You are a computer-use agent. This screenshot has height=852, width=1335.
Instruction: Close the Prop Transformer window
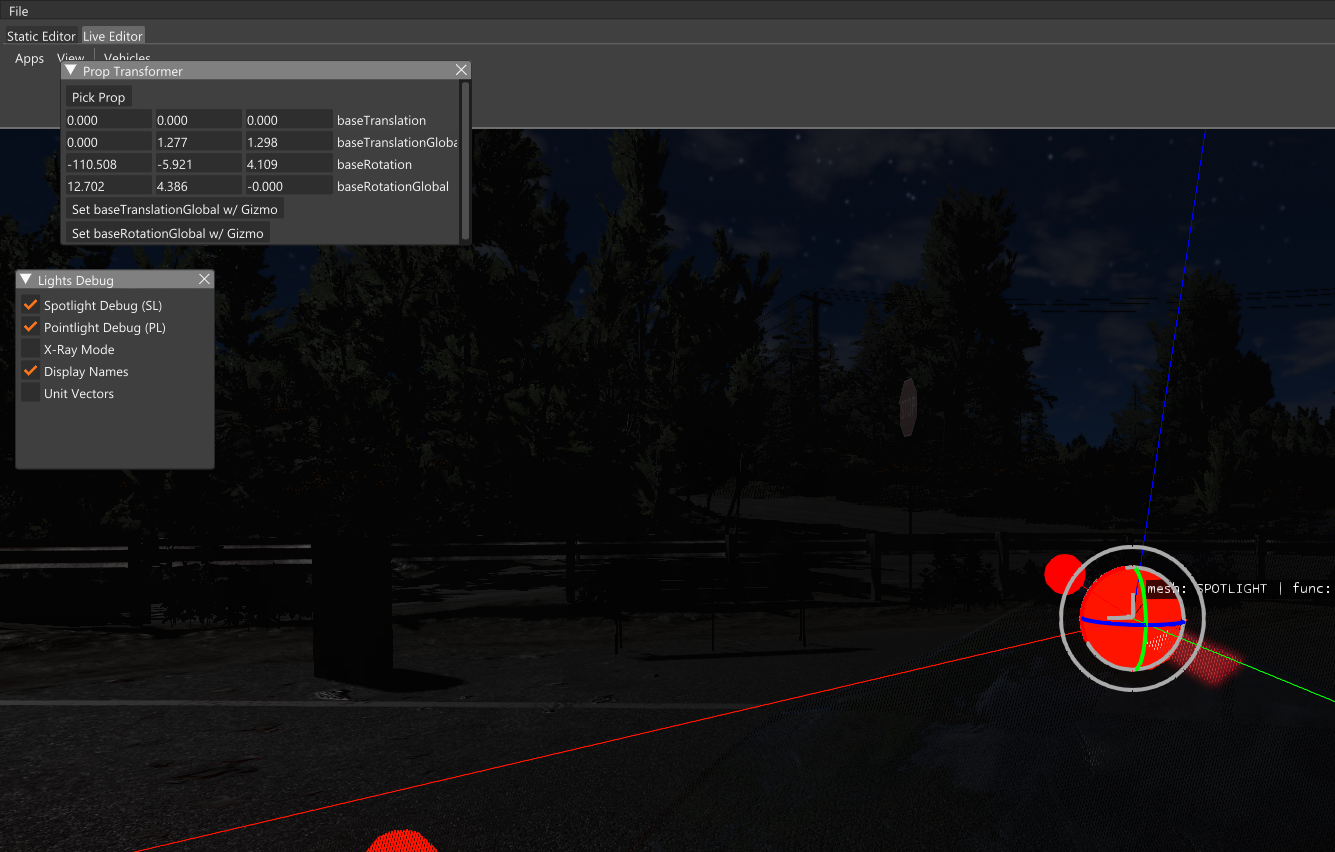coord(461,71)
